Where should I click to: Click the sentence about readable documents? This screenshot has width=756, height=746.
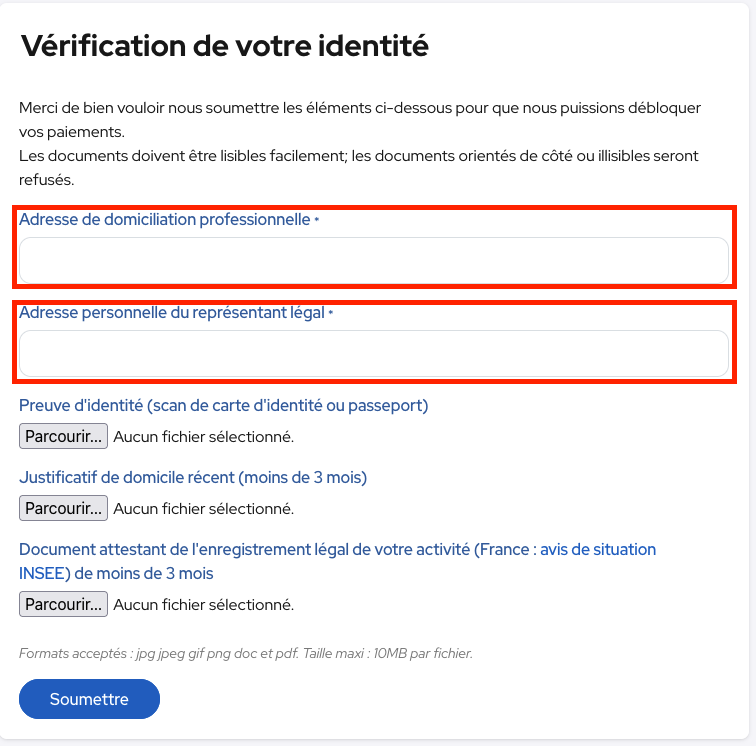358,168
